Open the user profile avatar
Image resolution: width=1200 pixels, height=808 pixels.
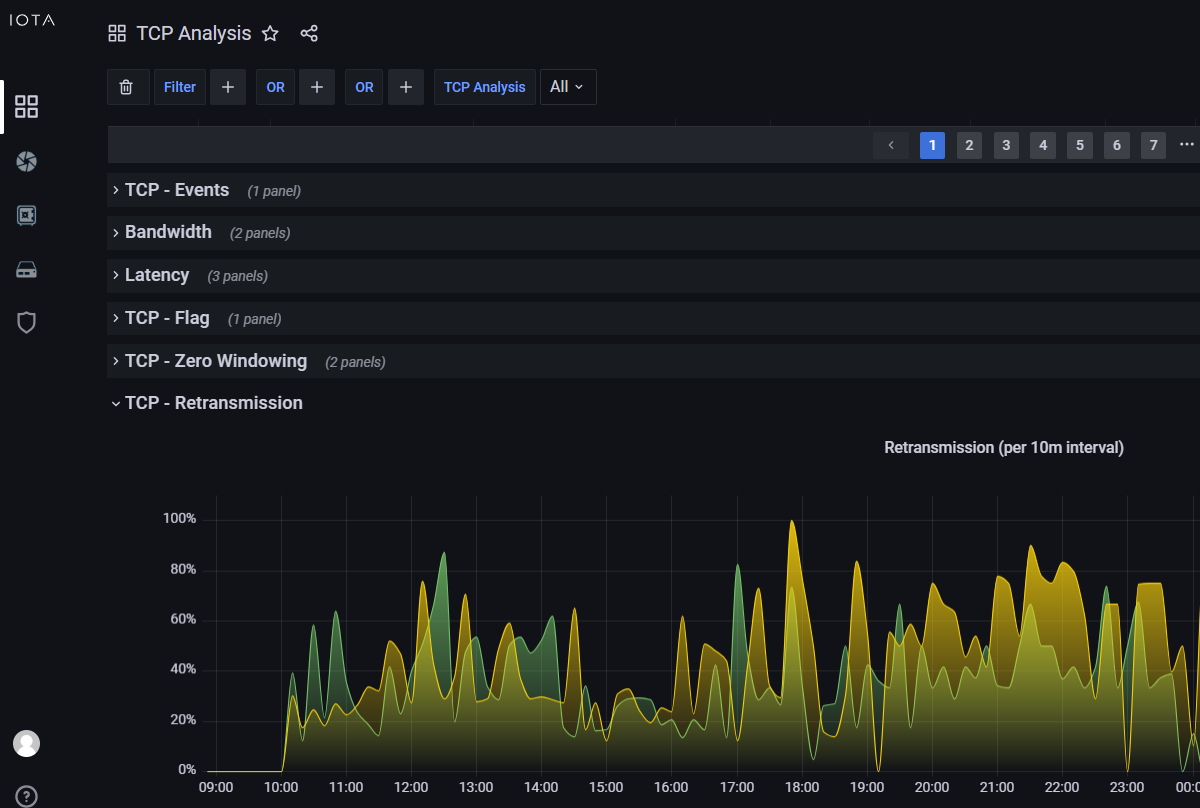[x=27, y=743]
